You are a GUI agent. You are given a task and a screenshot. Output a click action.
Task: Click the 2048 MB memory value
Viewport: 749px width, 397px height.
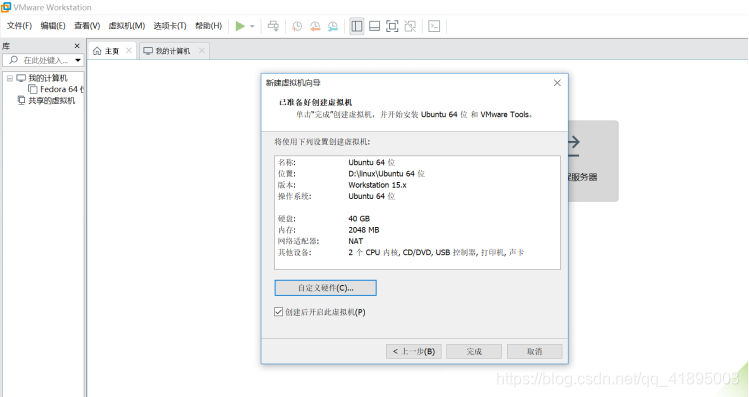(364, 230)
